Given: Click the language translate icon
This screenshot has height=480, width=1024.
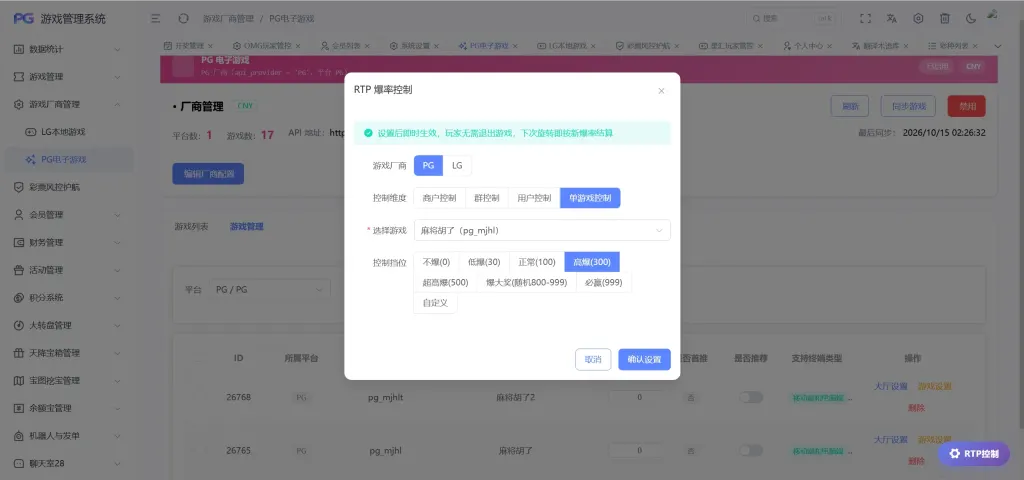Looking at the screenshot, I should coord(892,19).
